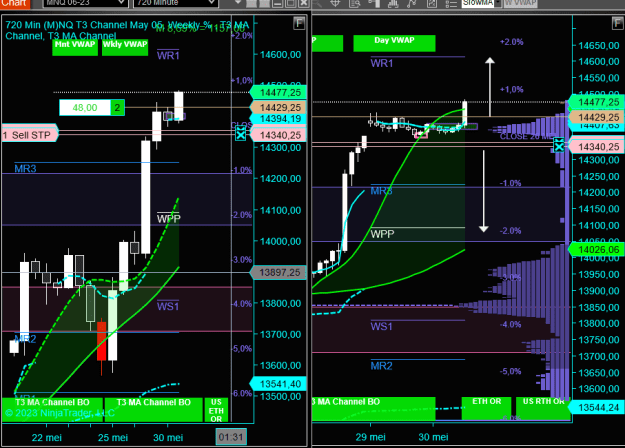Click 14477,25 price marker on left chart

coord(278,92)
